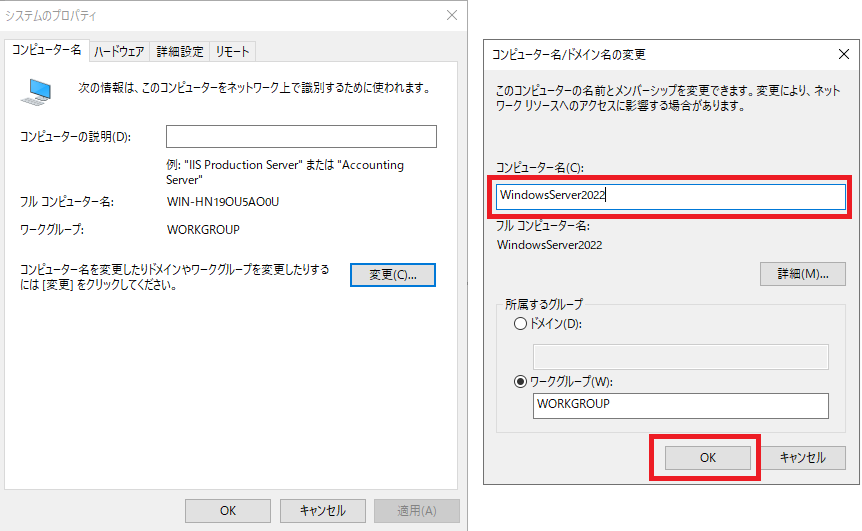The width and height of the screenshot is (862, 531).
Task: Select the コンピューター名 tab
Action: tap(46, 50)
